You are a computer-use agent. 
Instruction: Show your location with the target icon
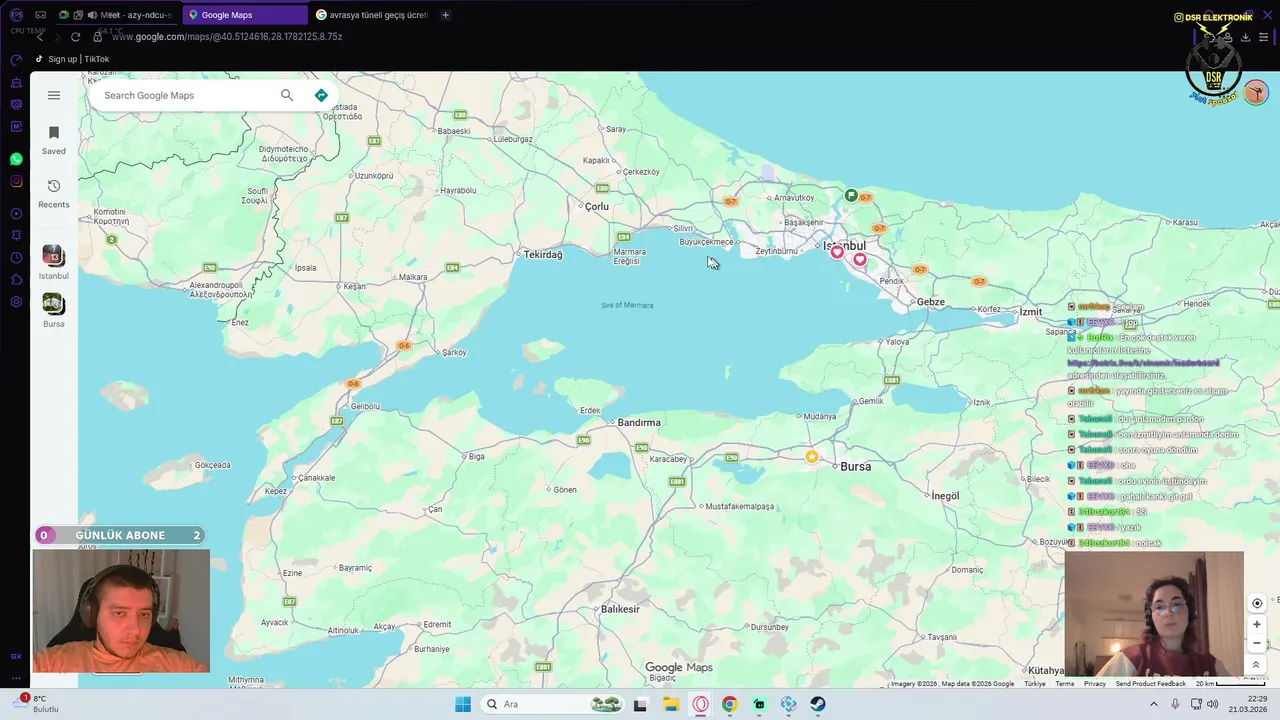tap(1257, 603)
